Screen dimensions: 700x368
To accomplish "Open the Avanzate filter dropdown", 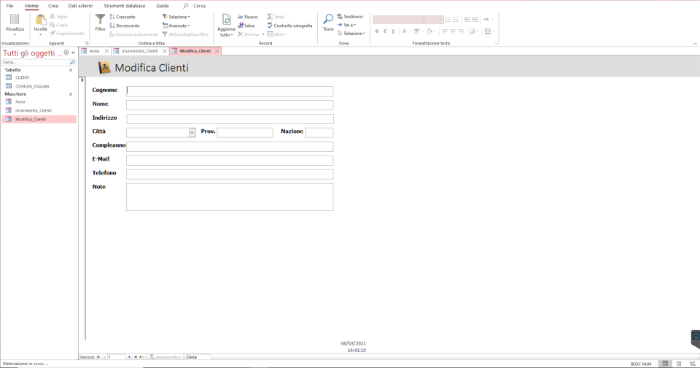I will 176,25.
